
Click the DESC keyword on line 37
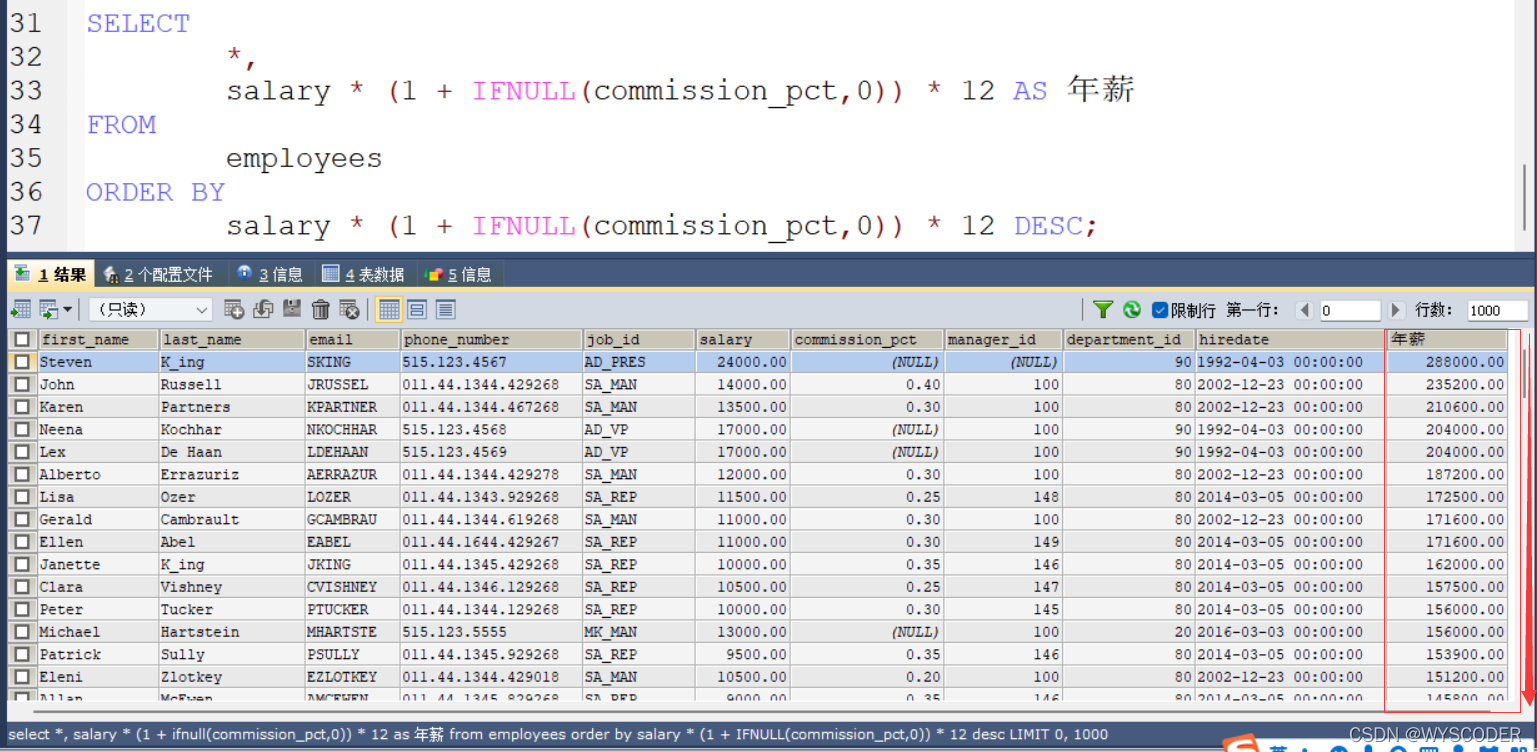pos(1048,226)
